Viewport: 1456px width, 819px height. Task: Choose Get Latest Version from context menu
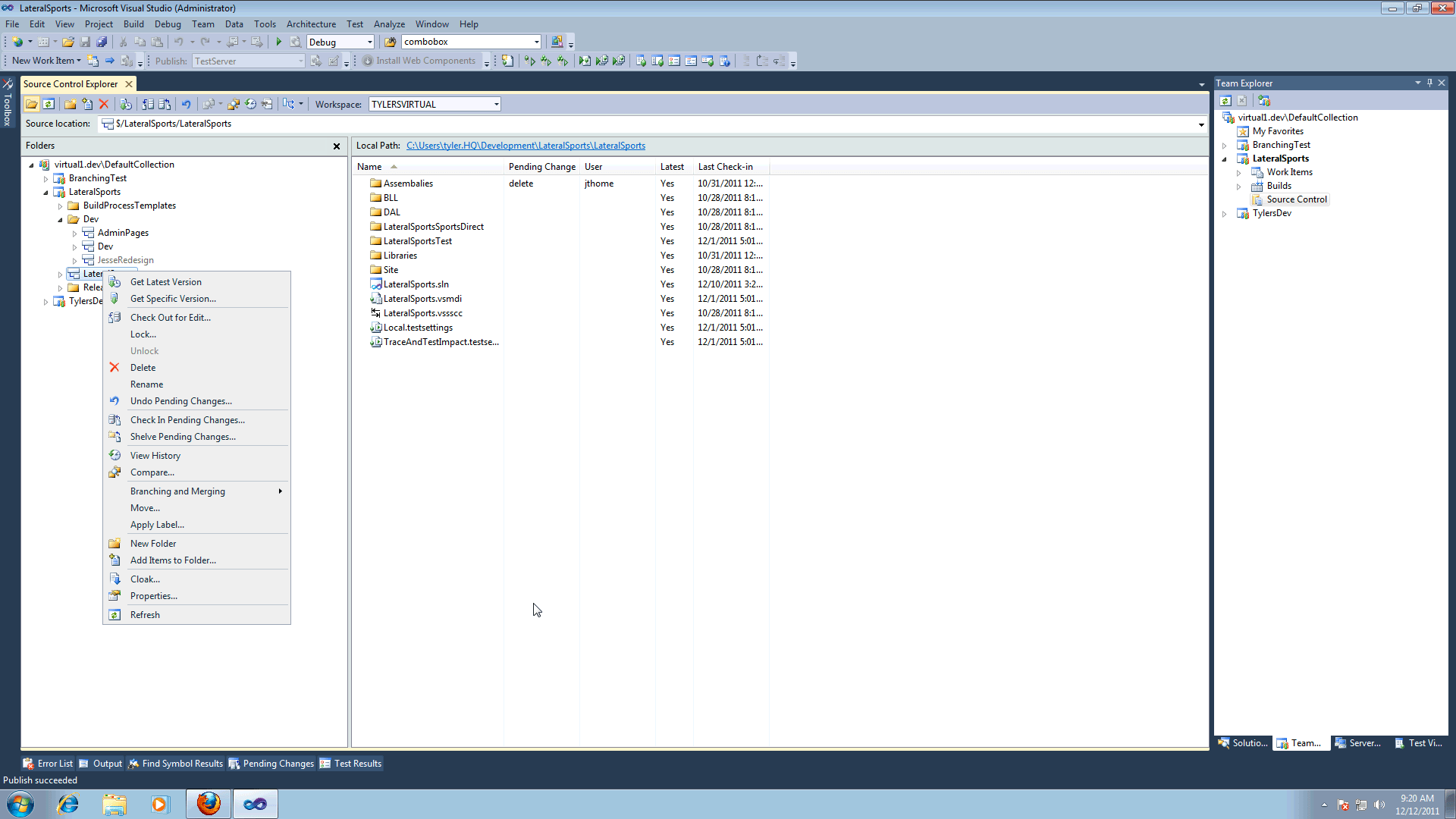point(165,282)
